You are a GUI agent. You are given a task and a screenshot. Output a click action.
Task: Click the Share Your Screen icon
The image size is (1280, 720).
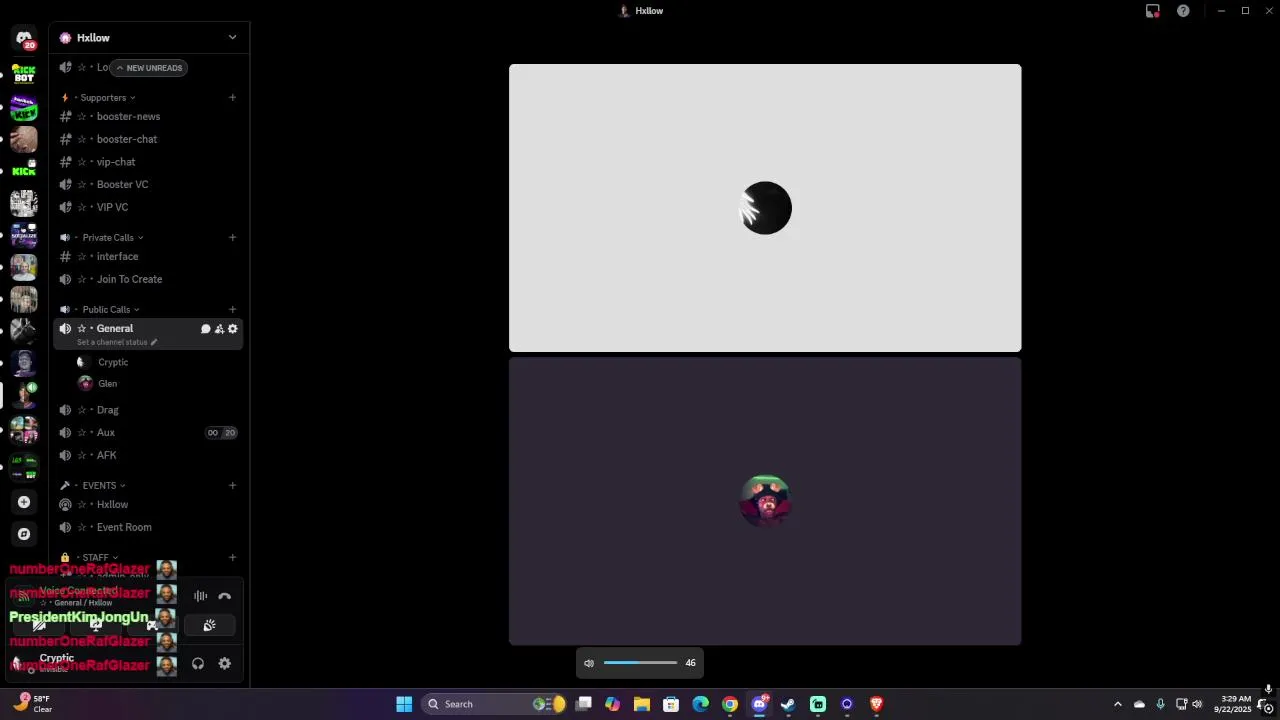(x=96, y=625)
